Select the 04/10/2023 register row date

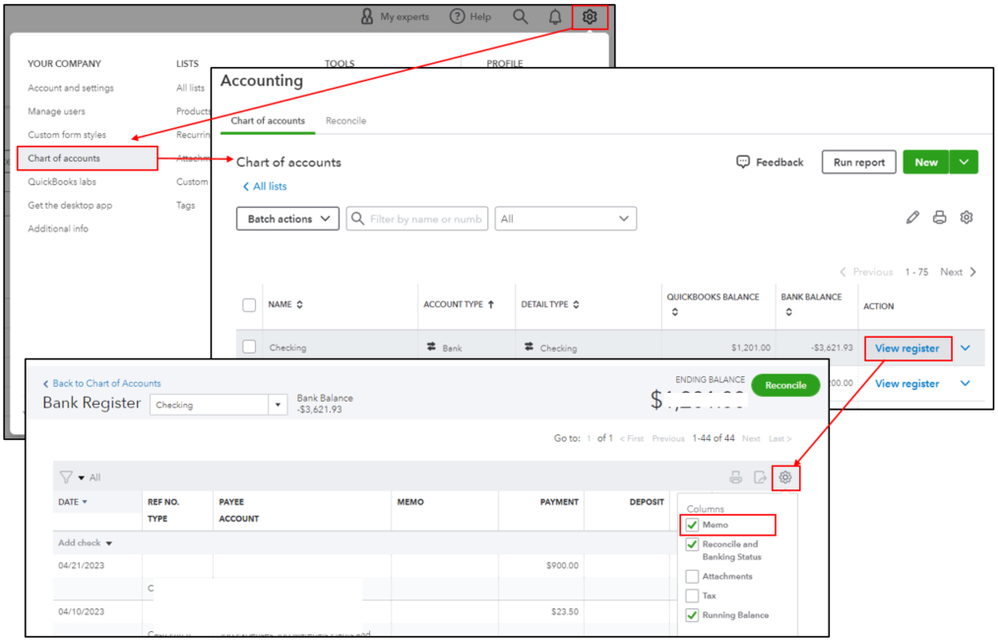tap(81, 612)
